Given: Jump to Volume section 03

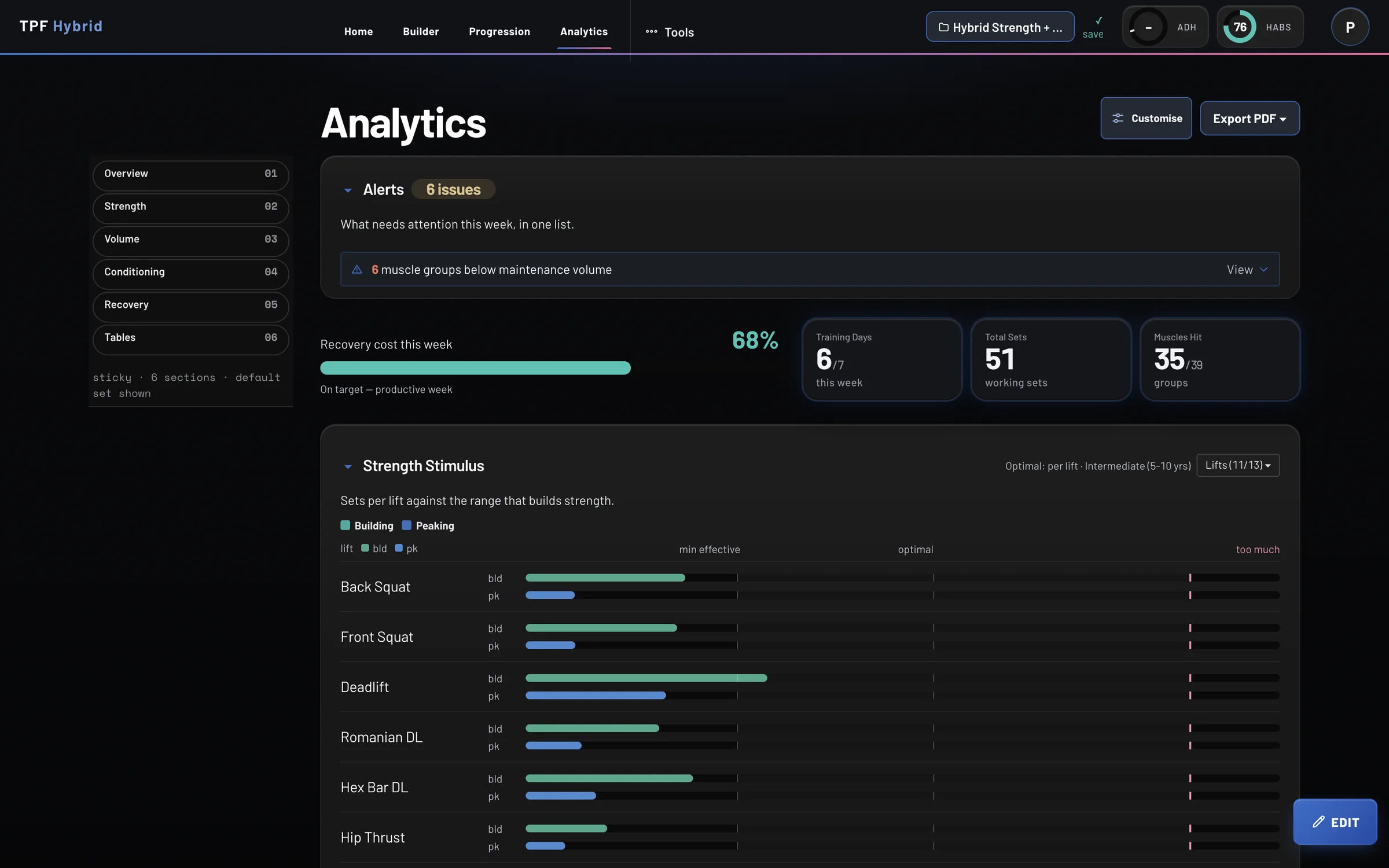Looking at the screenshot, I should tap(190, 240).
